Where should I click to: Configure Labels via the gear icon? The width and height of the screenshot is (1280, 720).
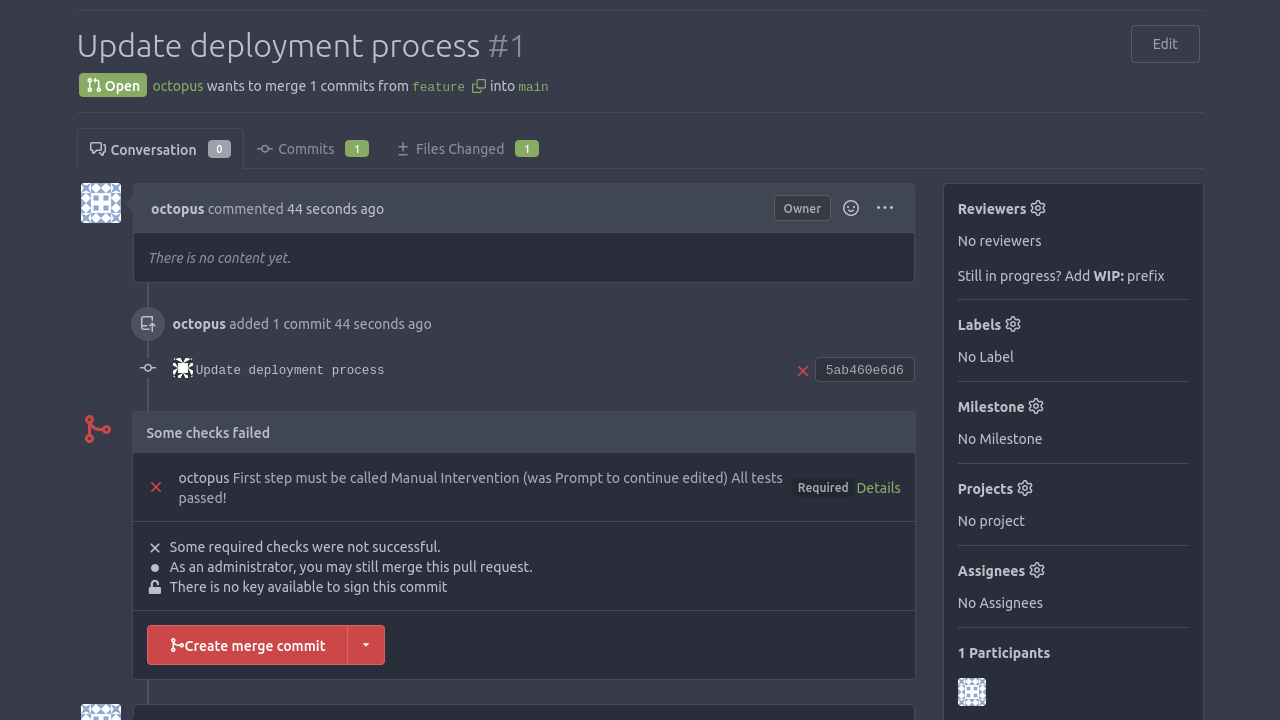[1013, 324]
